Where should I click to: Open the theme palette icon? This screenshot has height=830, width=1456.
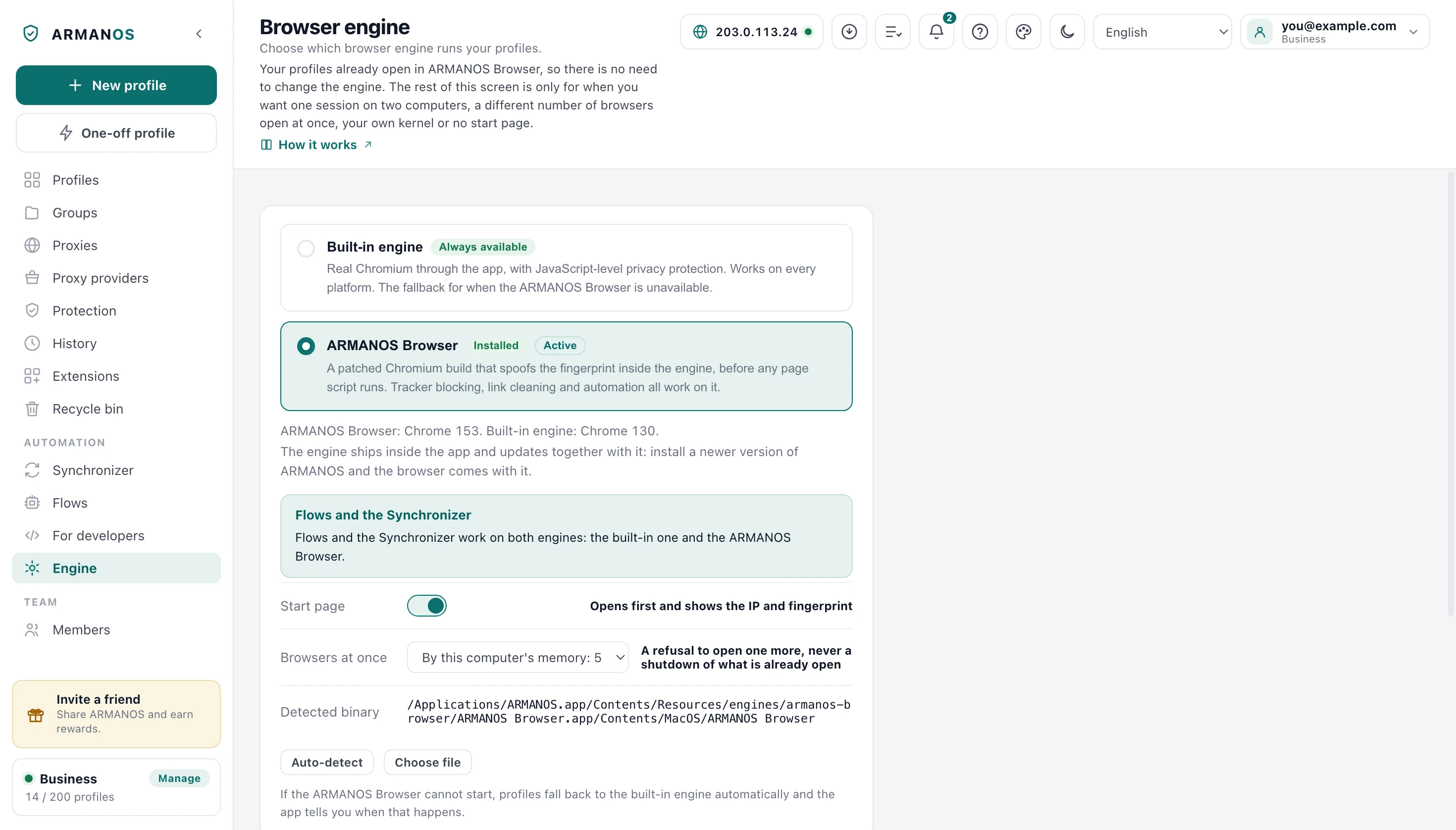pos(1023,32)
